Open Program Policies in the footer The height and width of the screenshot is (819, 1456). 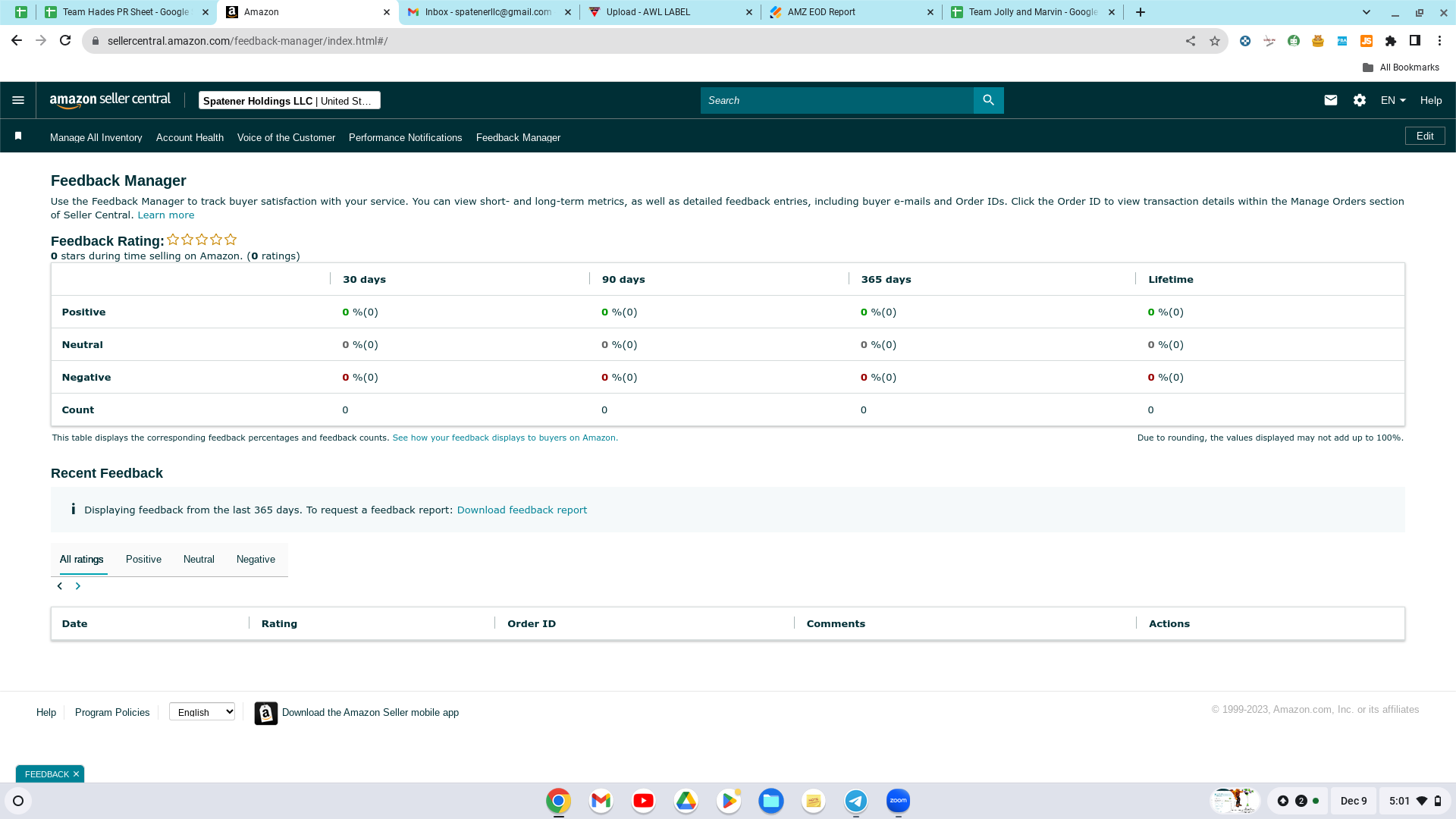(x=112, y=713)
